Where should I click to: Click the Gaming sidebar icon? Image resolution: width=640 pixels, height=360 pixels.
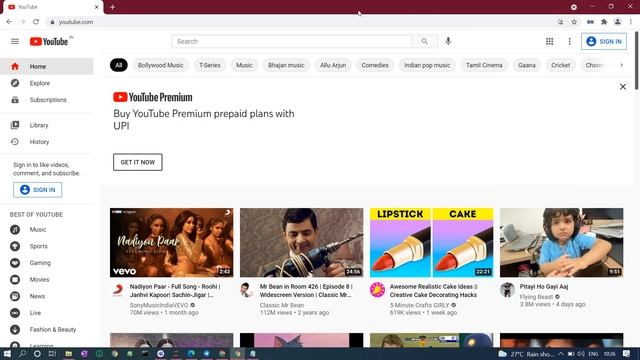(15, 263)
